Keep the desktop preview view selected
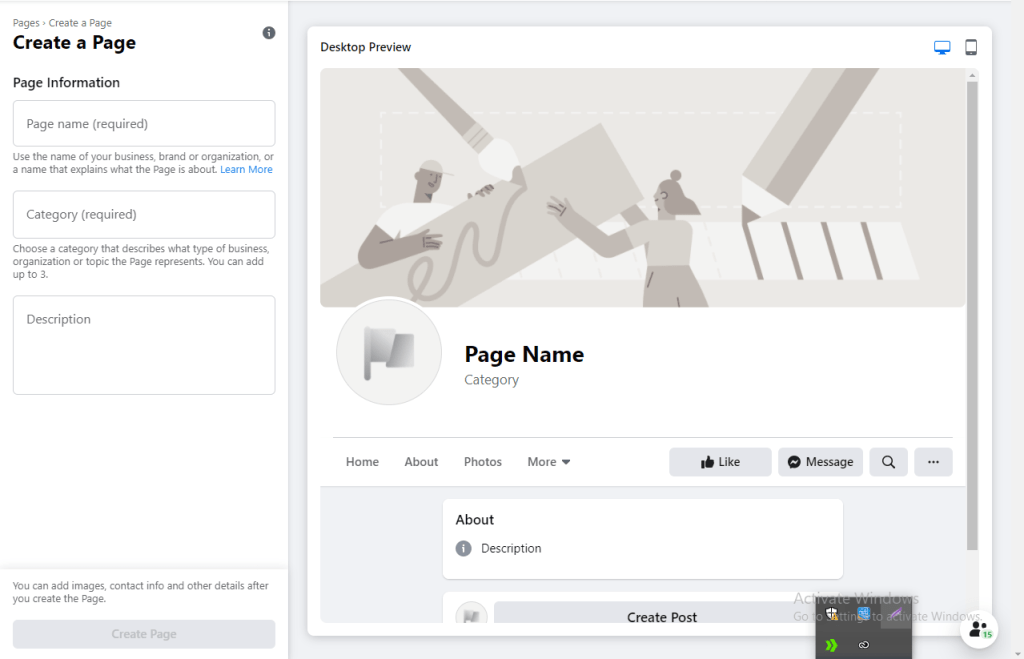 [x=941, y=46]
